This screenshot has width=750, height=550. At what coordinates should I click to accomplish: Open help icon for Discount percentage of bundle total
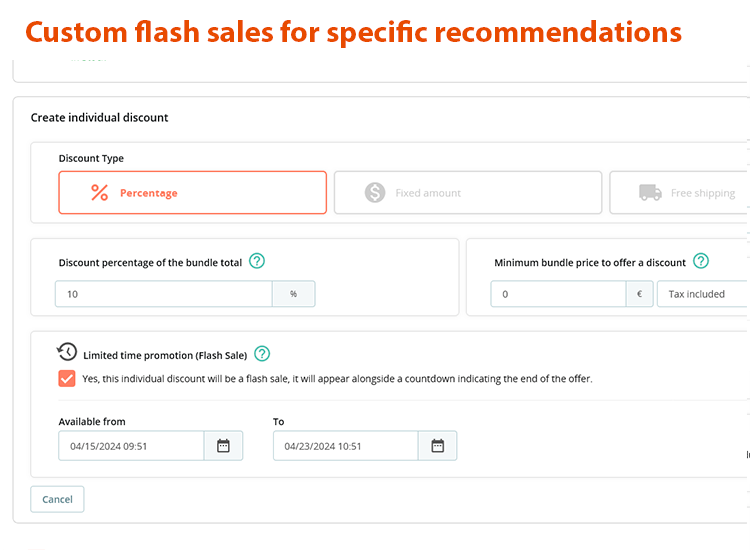click(x=257, y=262)
